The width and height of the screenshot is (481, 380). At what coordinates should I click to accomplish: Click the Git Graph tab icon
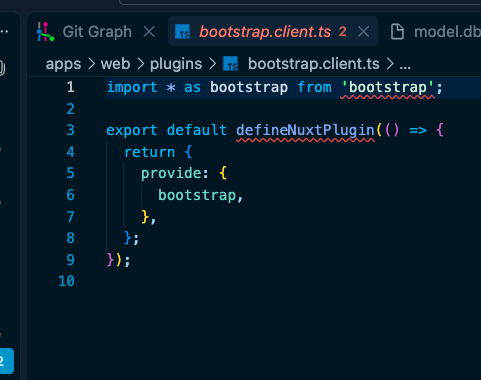[x=45, y=32]
